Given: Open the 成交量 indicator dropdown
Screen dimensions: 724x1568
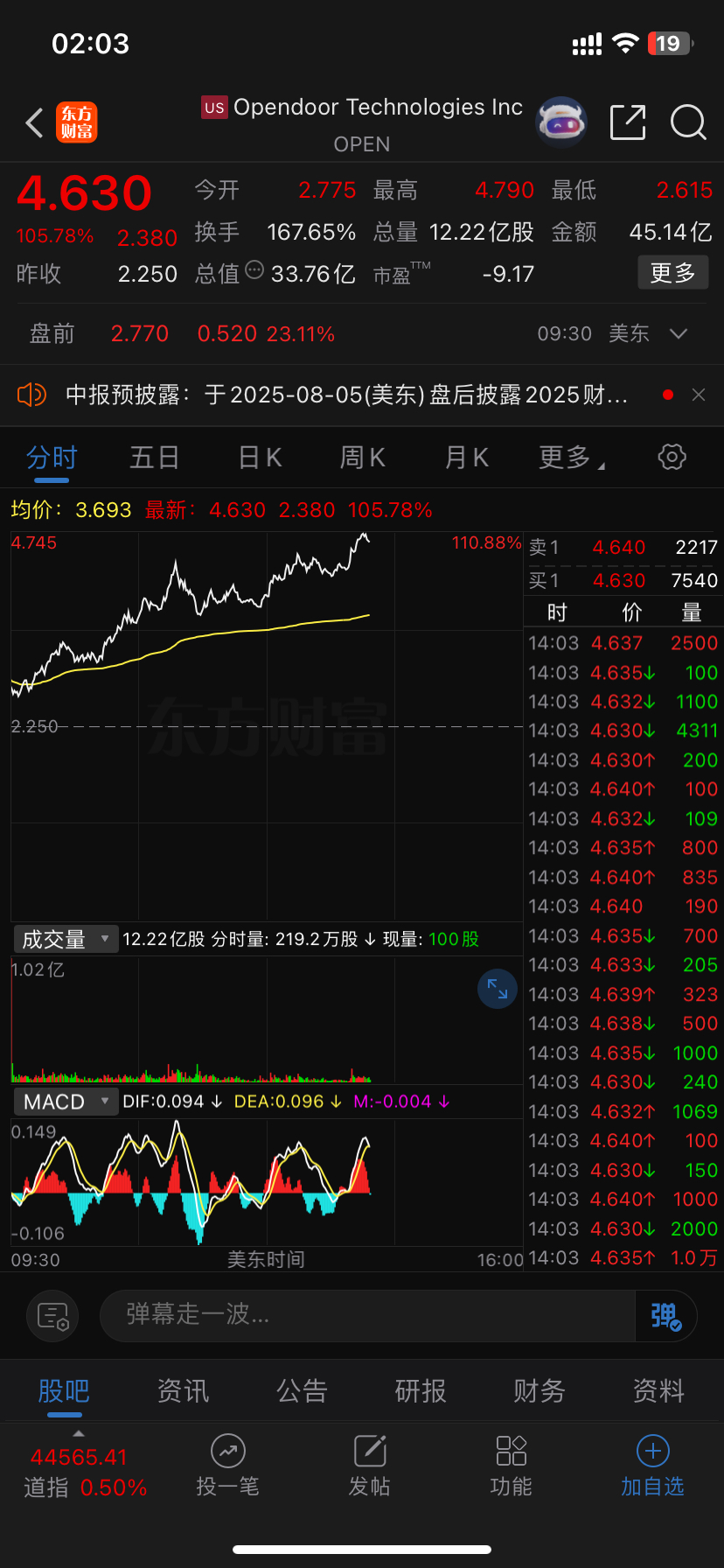Looking at the screenshot, I should (x=66, y=939).
